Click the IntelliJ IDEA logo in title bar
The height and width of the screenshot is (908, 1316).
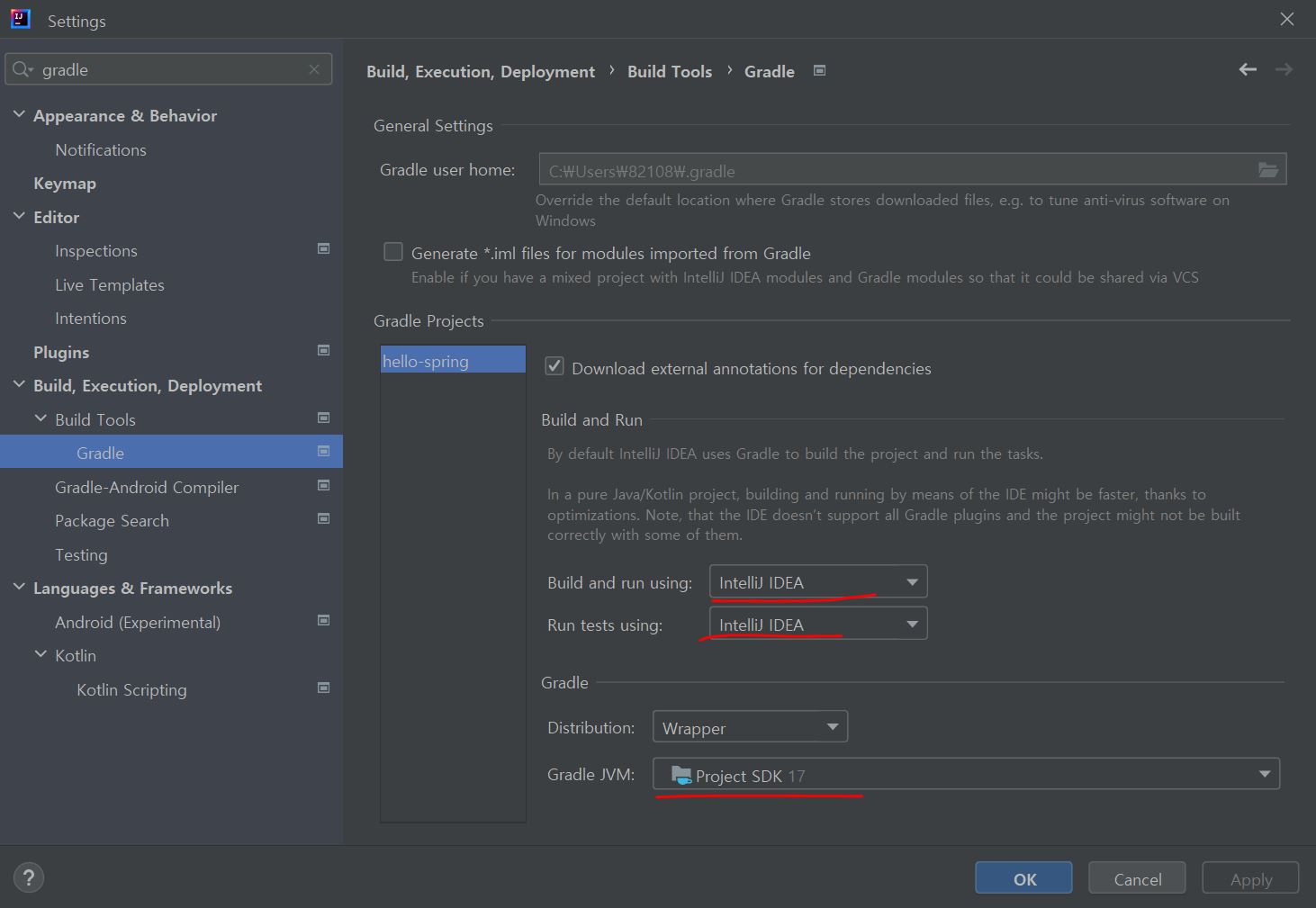click(x=20, y=19)
